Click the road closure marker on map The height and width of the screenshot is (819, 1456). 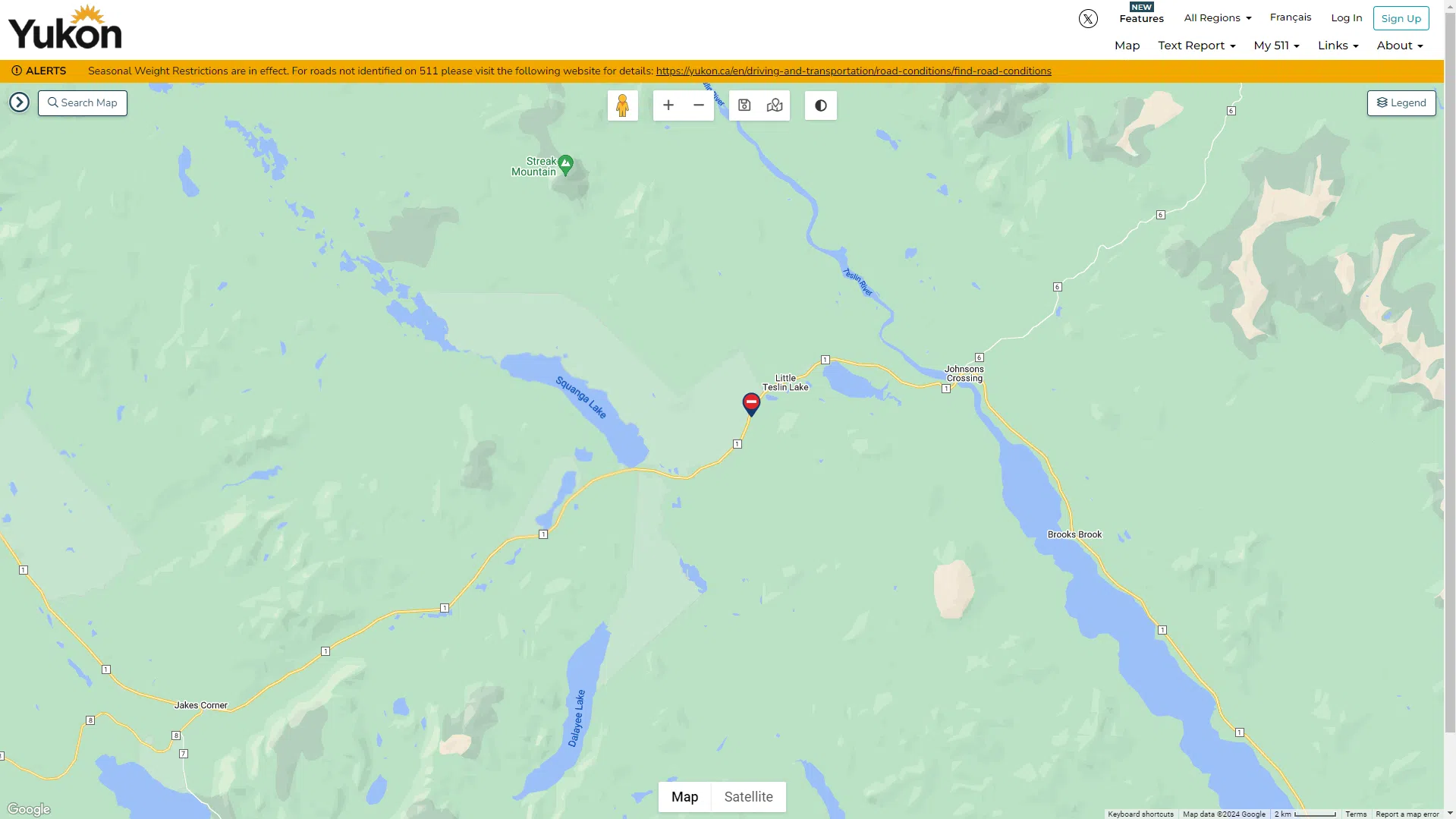coord(751,404)
